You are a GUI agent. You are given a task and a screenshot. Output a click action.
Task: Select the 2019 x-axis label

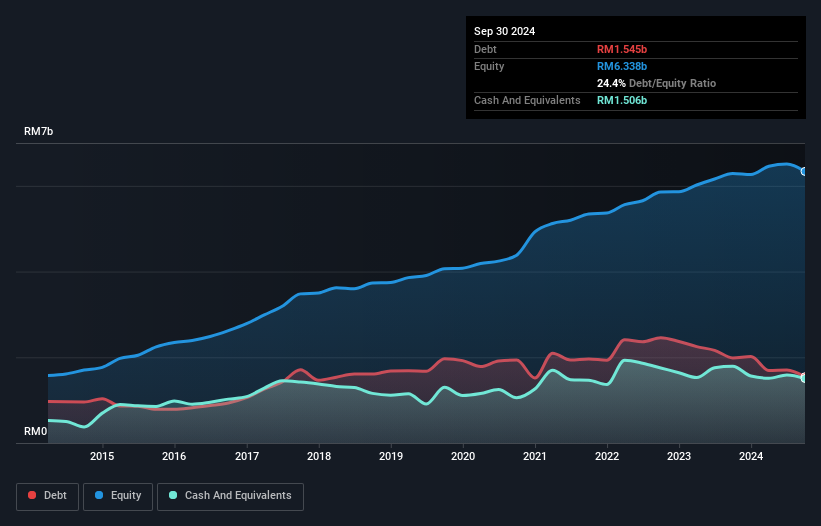[x=391, y=456]
